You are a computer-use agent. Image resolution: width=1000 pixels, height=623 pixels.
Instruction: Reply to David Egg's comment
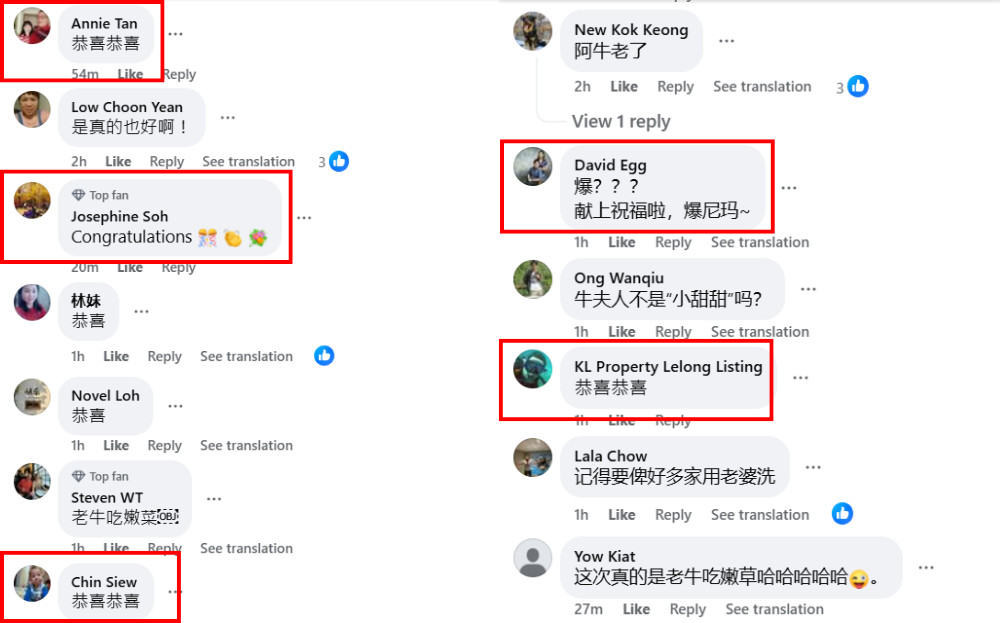[673, 243]
